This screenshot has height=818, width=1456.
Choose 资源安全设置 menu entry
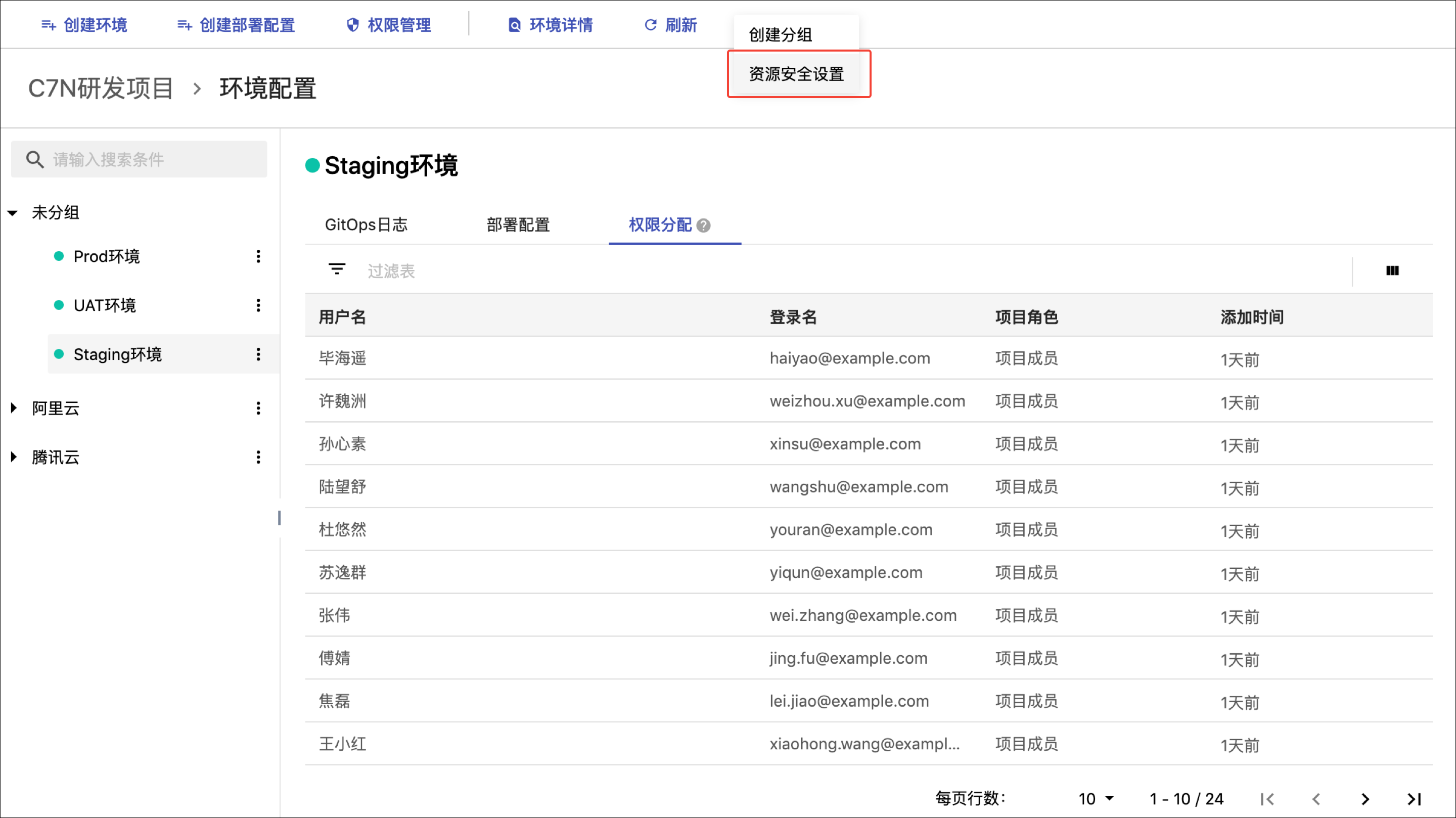click(x=796, y=74)
